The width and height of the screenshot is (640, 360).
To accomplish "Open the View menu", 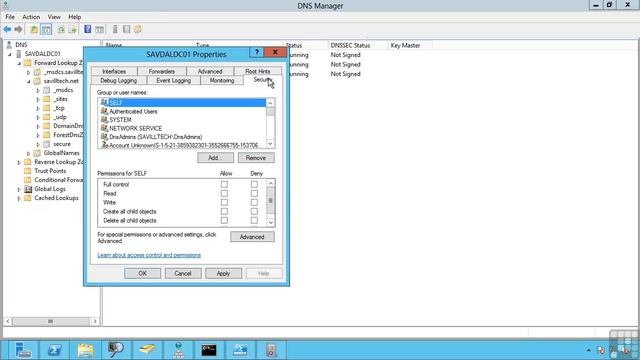I will 54,17.
